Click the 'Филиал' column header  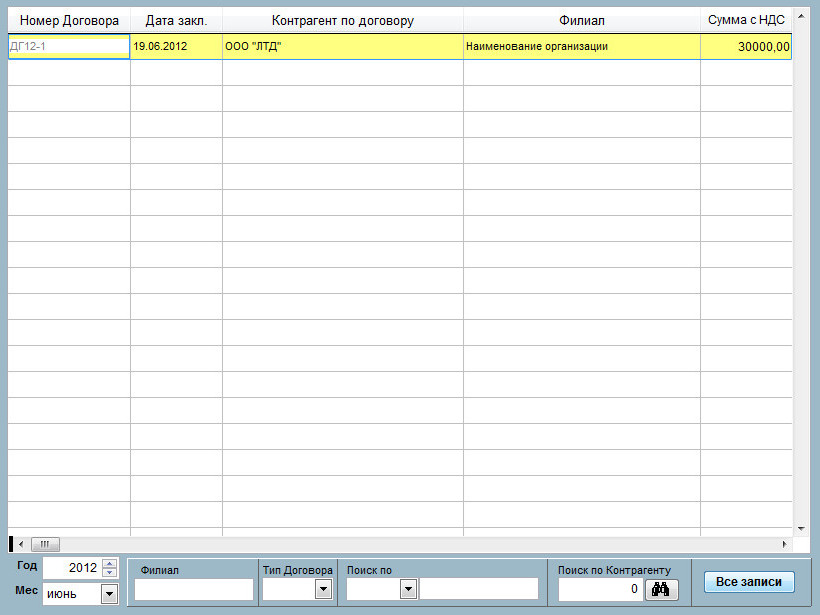click(582, 20)
